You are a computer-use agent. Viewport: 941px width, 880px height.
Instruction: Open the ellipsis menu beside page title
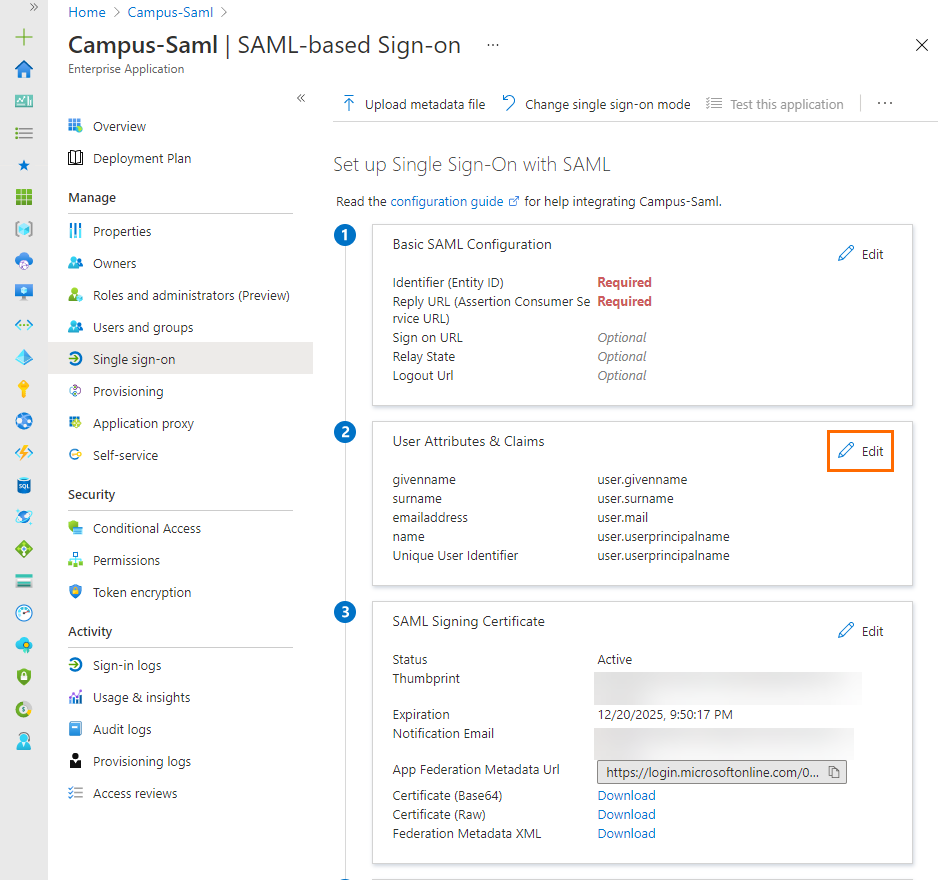[493, 45]
